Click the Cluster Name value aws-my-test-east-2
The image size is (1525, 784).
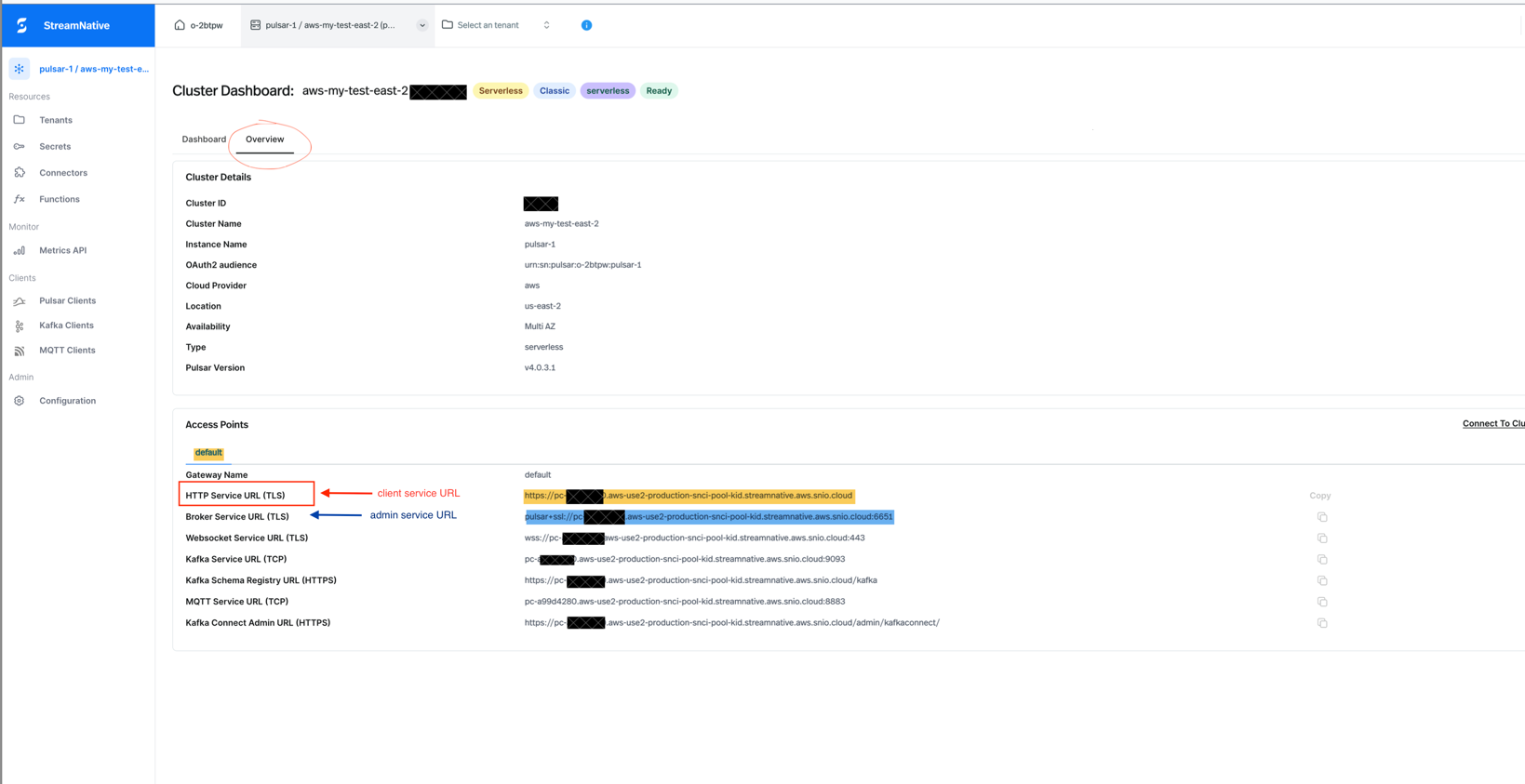pyautogui.click(x=561, y=224)
